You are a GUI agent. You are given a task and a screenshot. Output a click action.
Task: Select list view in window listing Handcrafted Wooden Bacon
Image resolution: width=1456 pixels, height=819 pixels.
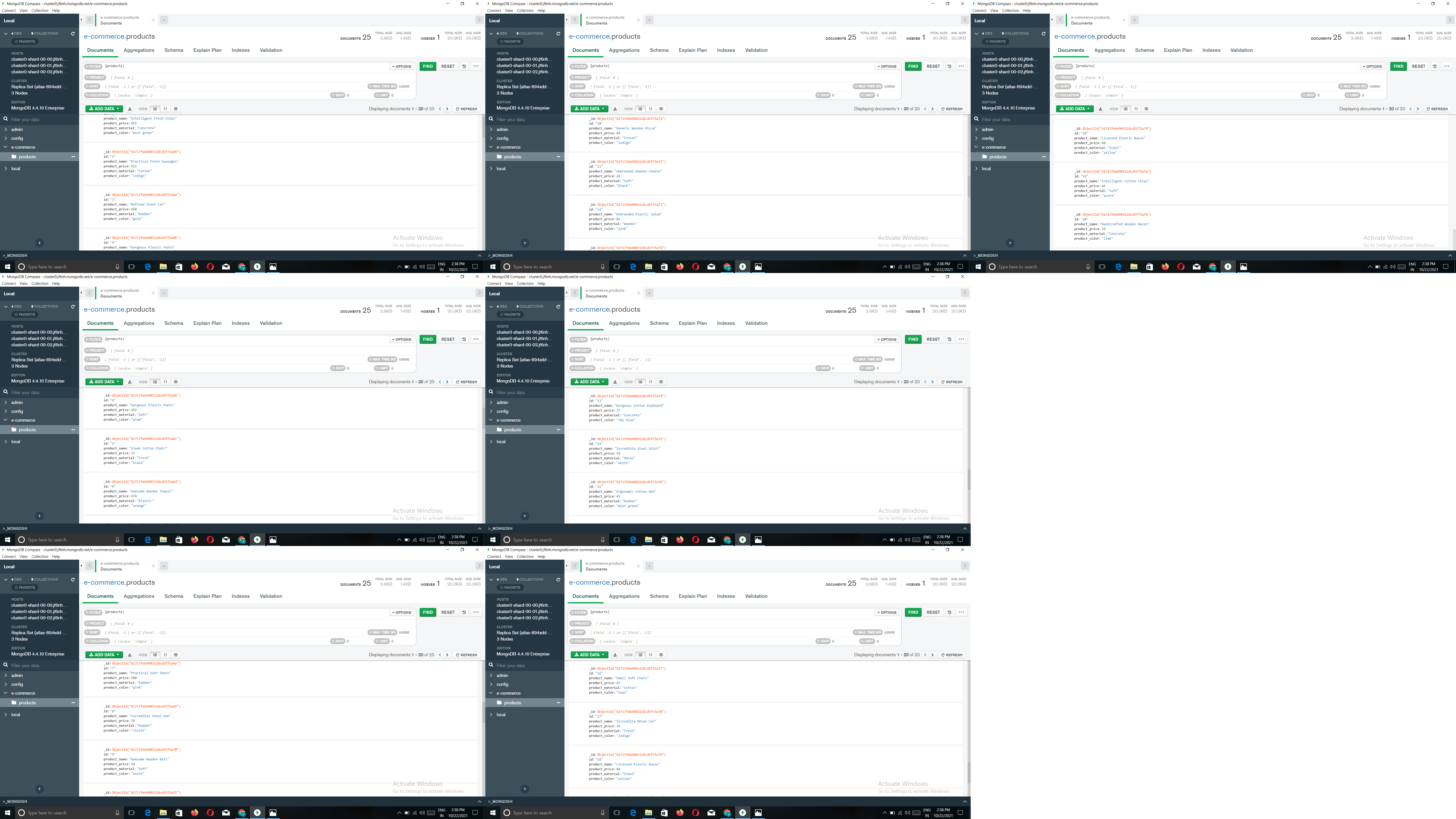pyautogui.click(x=1125, y=109)
